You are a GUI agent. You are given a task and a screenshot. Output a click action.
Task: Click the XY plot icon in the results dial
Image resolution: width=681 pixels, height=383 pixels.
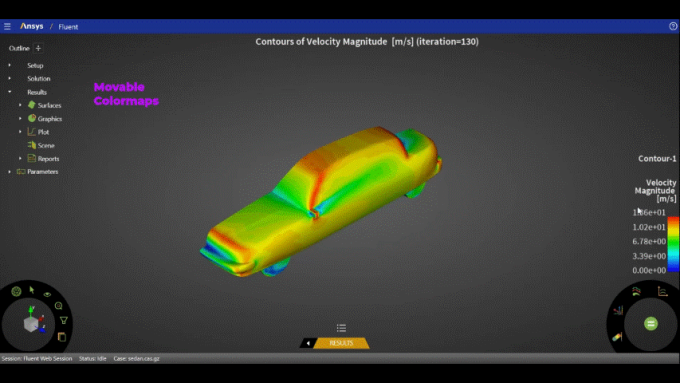[x=662, y=291]
